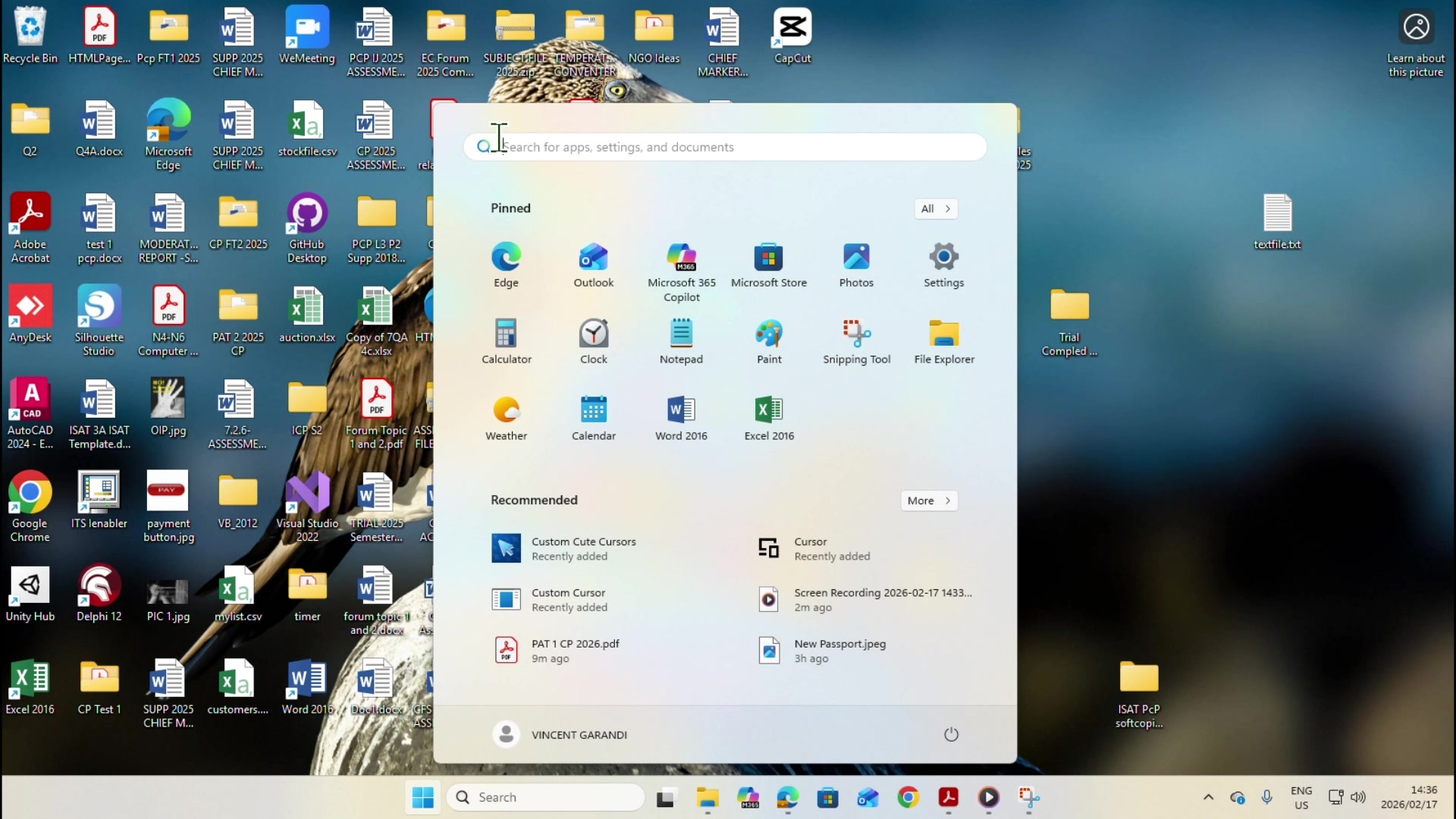
Task: Select the CapCut desktop shortcut
Action: tap(792, 36)
